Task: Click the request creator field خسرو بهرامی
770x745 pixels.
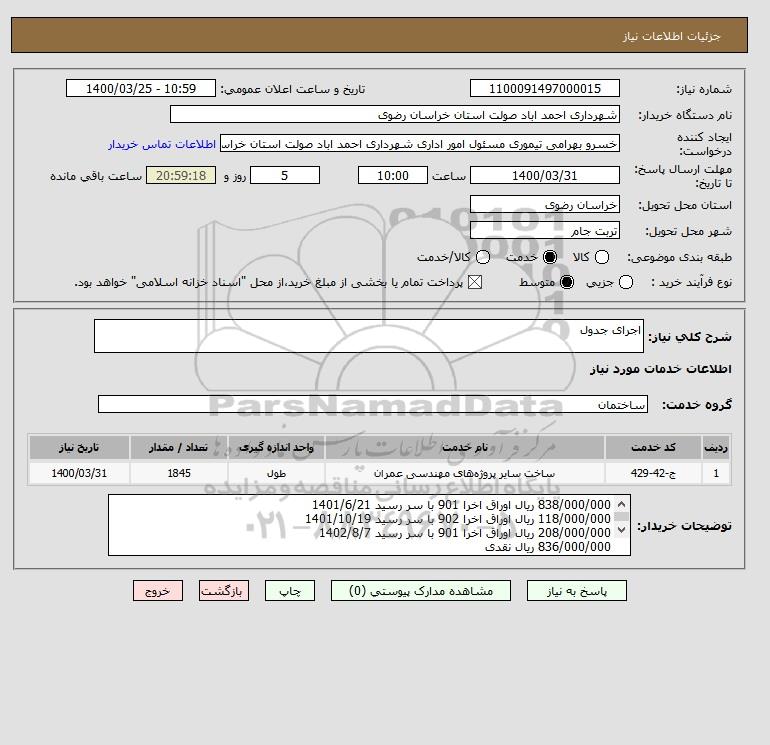Action: coord(420,144)
